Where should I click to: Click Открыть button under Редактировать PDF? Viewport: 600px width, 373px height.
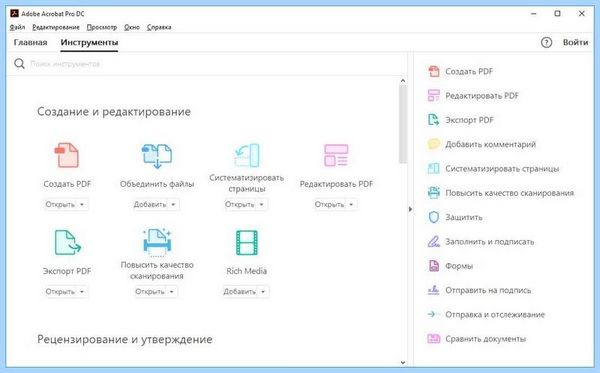[329, 205]
